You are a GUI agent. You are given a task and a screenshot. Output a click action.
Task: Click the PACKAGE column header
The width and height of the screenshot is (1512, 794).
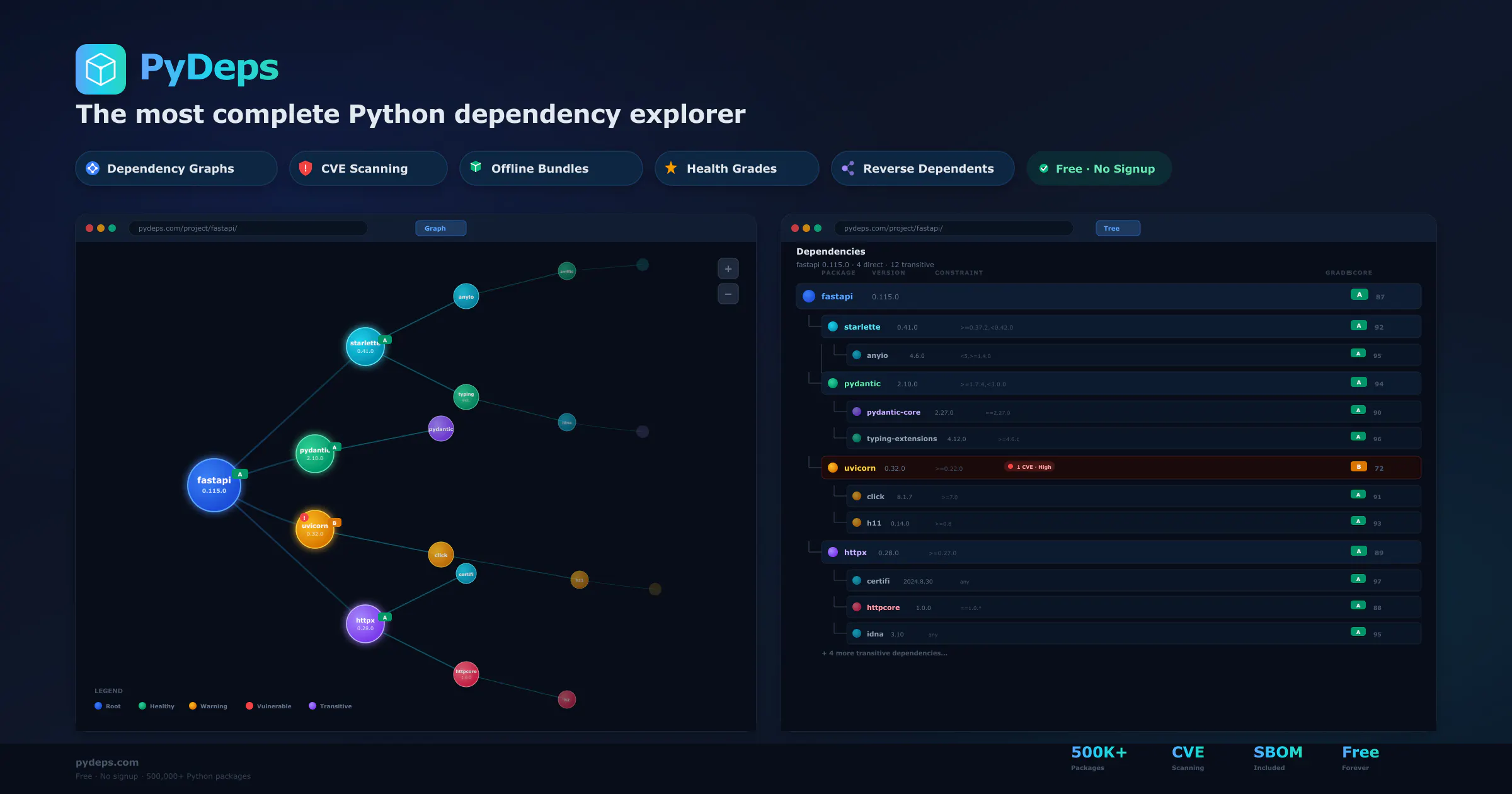(x=839, y=273)
